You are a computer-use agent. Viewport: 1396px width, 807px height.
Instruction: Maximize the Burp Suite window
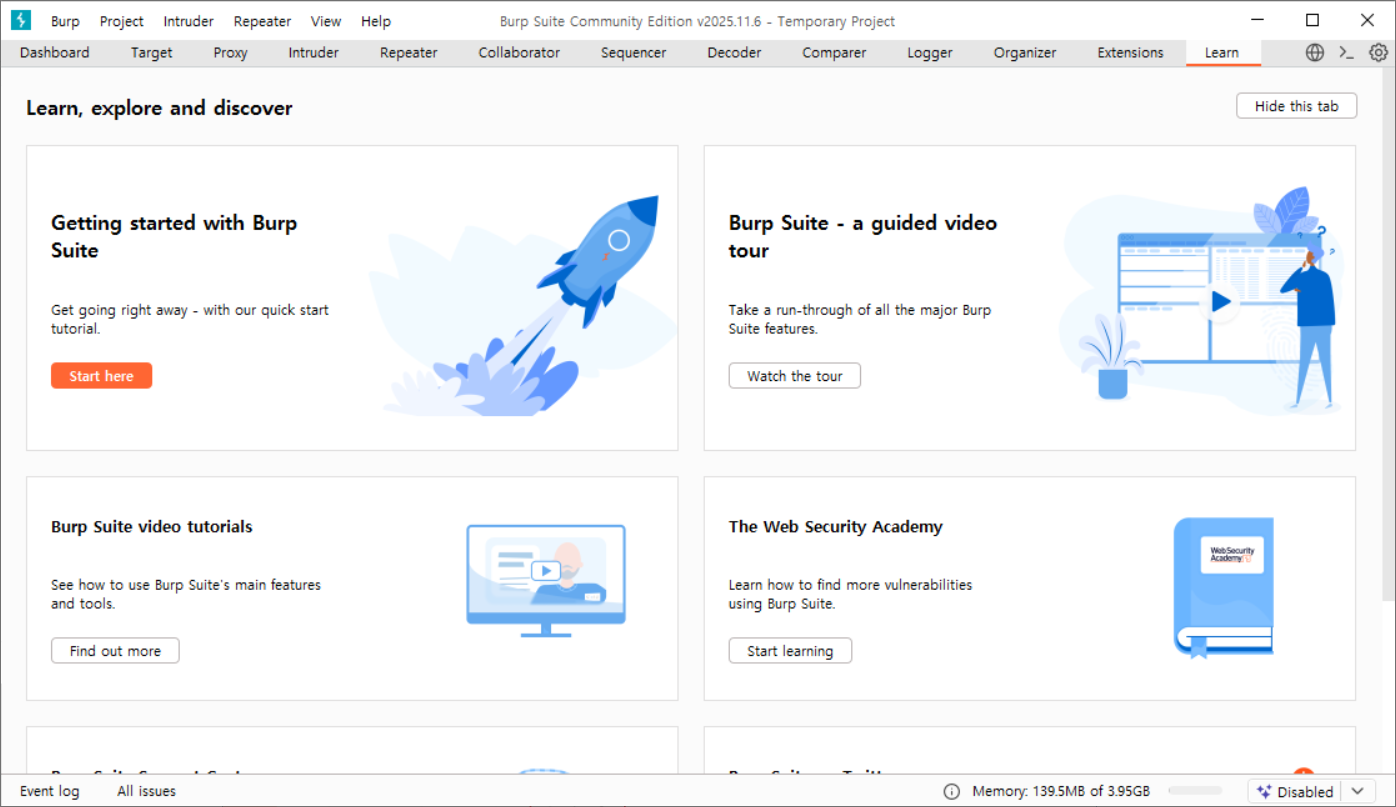click(x=1312, y=20)
